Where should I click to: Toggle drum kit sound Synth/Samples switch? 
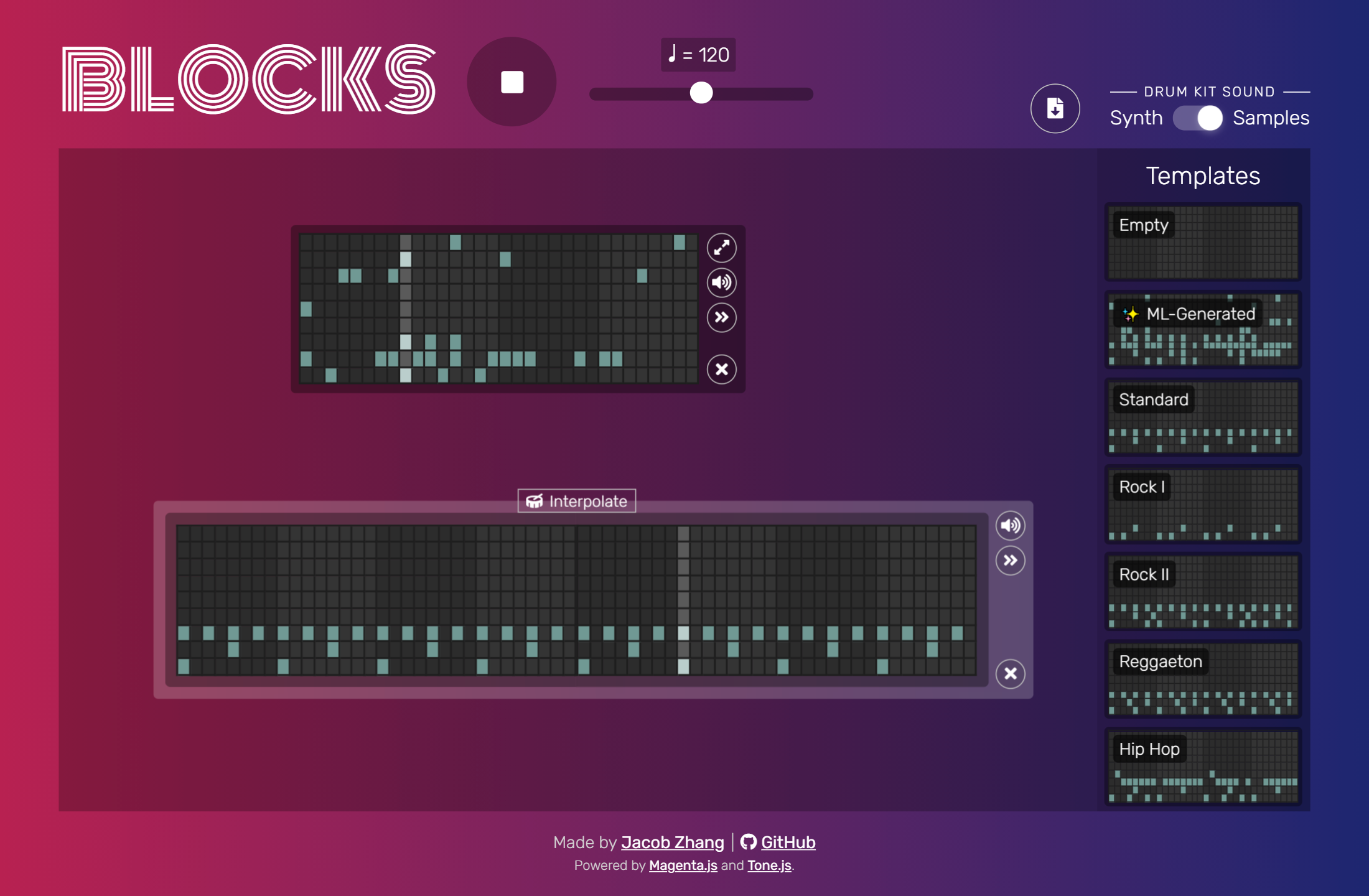click(x=1197, y=118)
